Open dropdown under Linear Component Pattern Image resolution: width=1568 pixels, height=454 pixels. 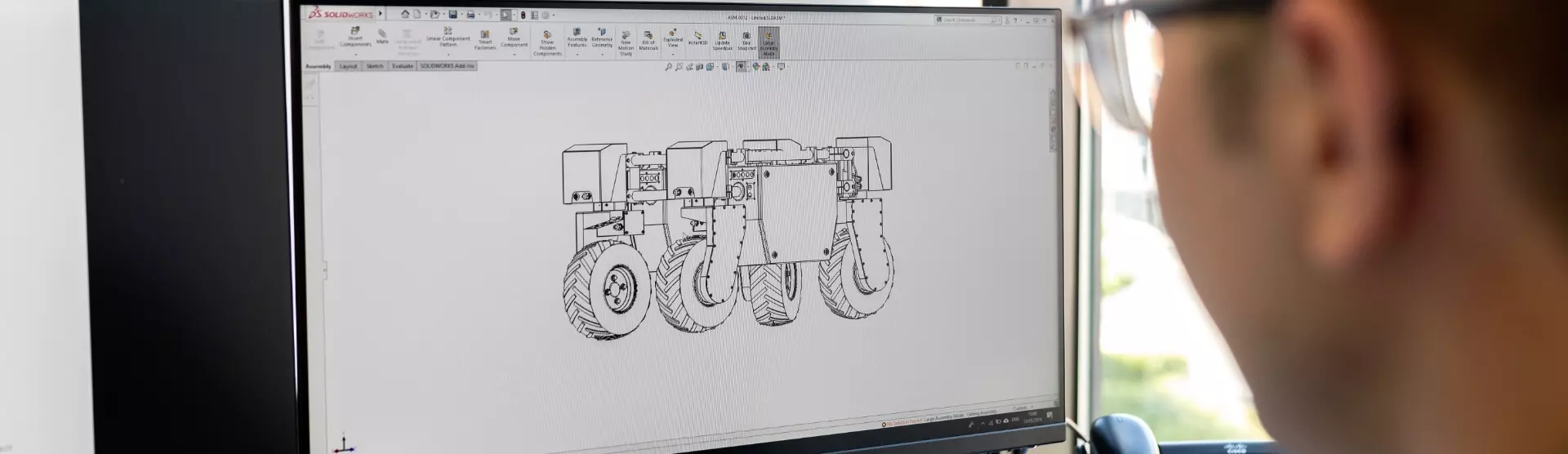click(448, 55)
